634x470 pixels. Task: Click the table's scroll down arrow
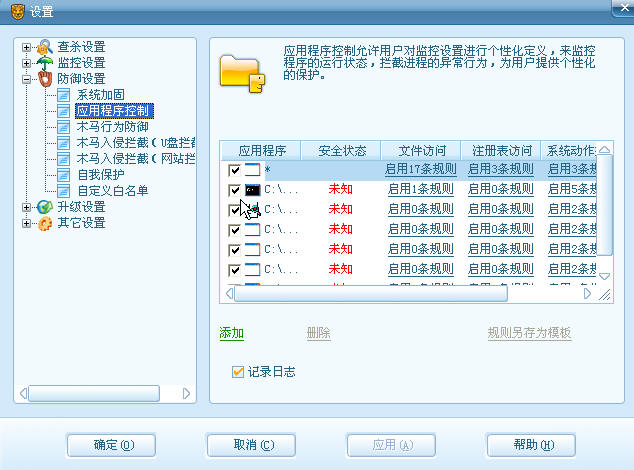[x=604, y=276]
